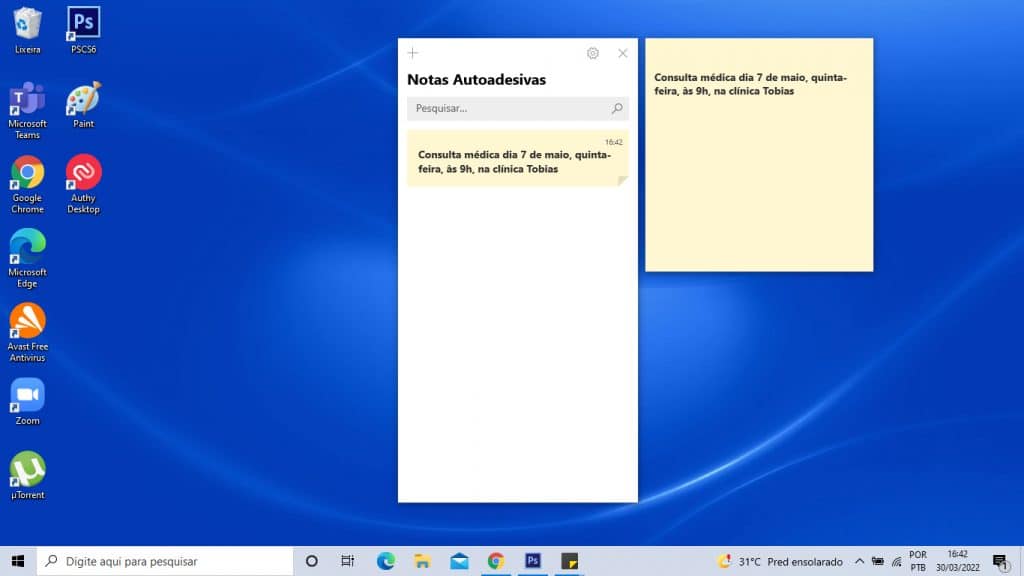This screenshot has height=576, width=1024.
Task: Launch Edge from the taskbar
Action: tap(385, 561)
